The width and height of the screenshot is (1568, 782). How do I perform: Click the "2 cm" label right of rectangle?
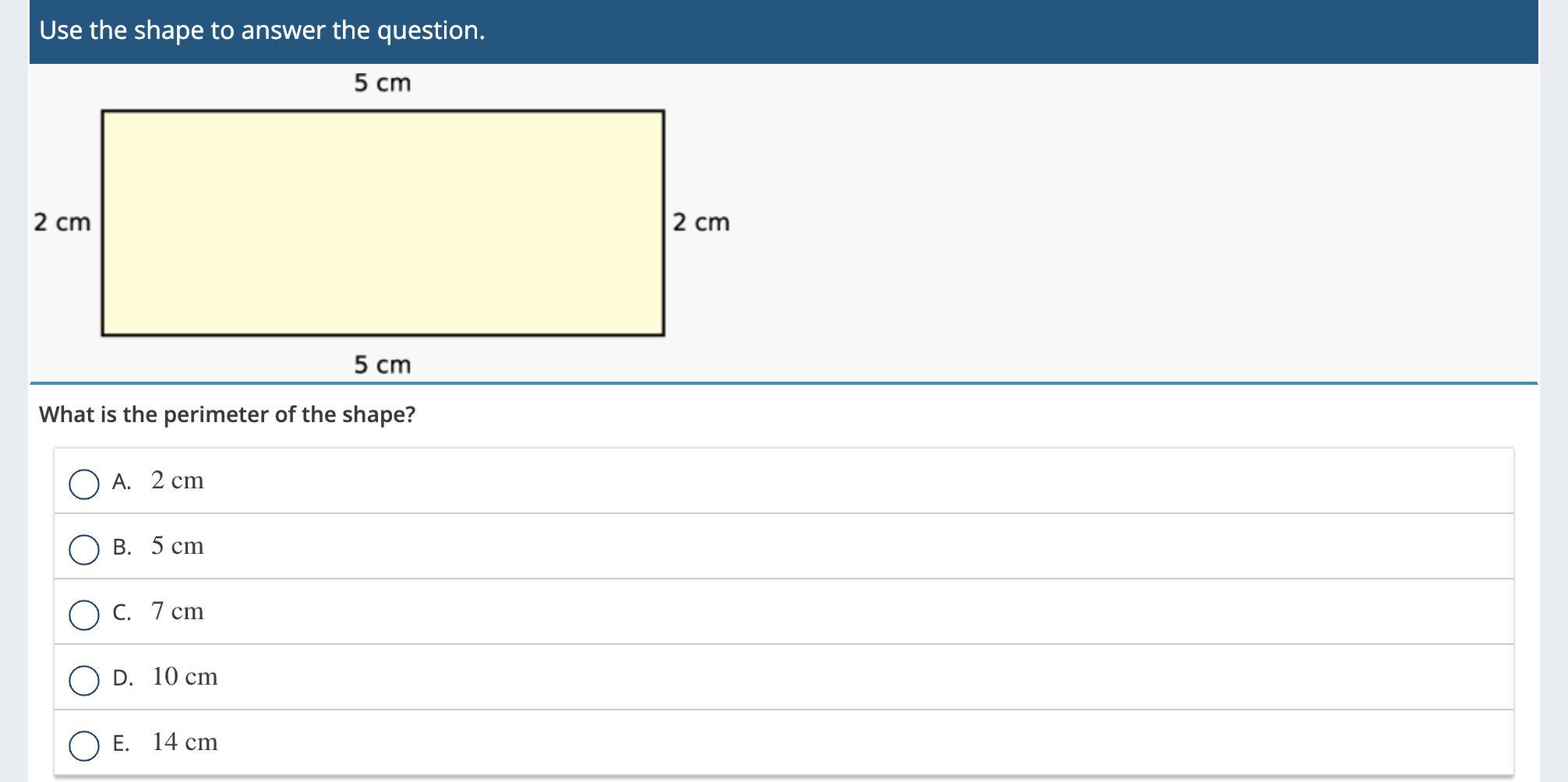(701, 223)
